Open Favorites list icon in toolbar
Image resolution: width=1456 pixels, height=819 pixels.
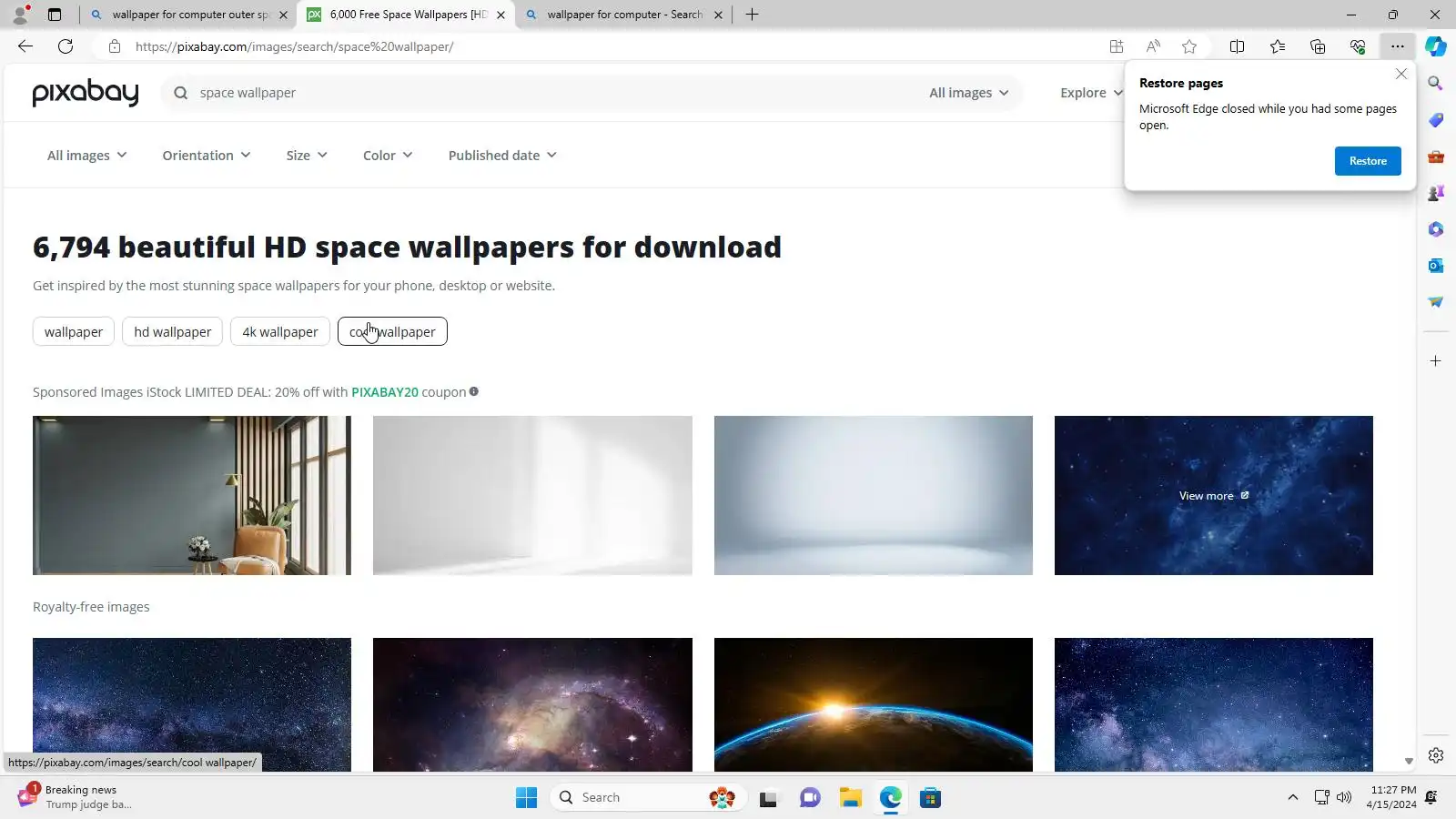point(1278,46)
